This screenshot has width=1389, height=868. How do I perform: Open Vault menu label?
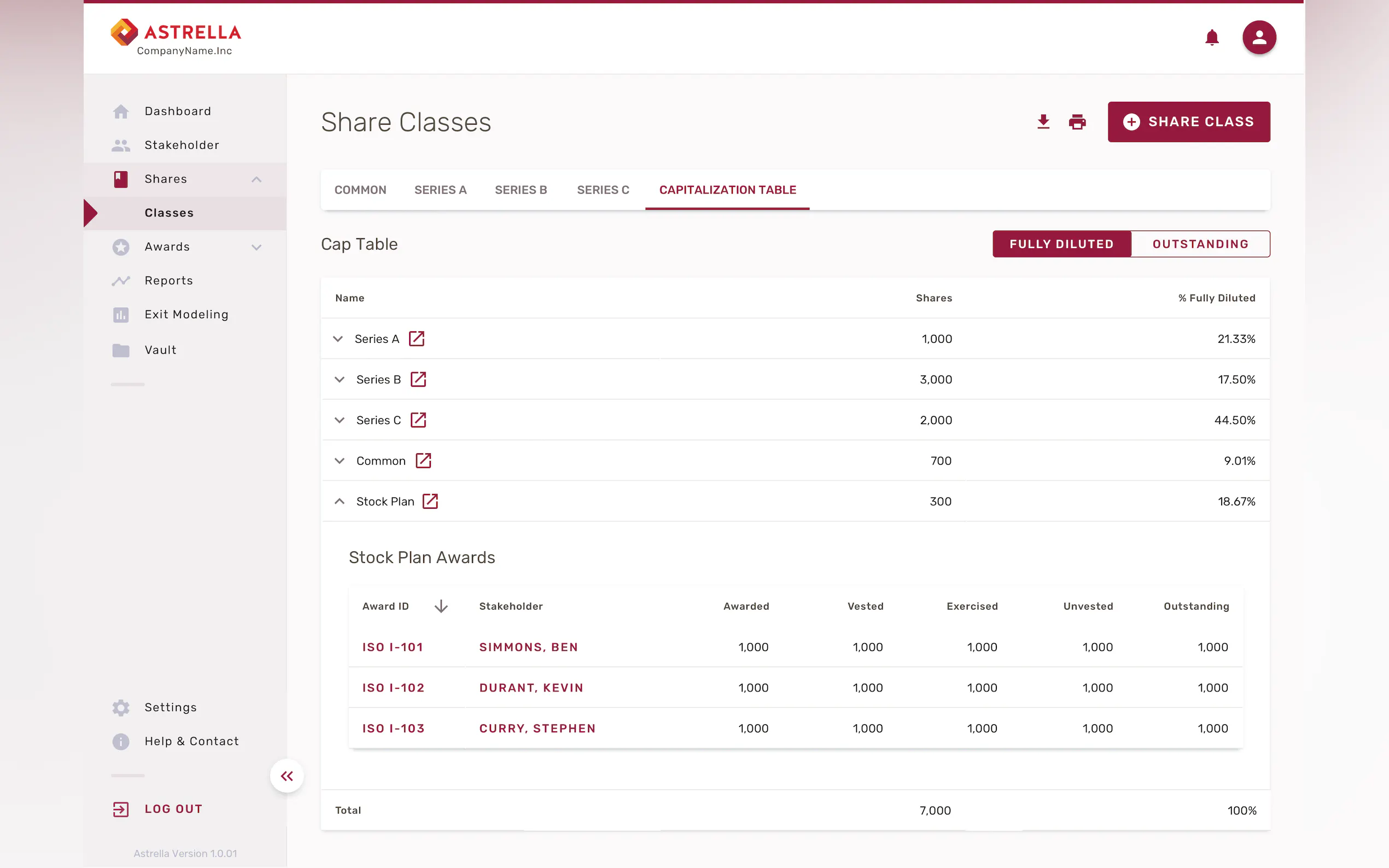[x=161, y=350]
